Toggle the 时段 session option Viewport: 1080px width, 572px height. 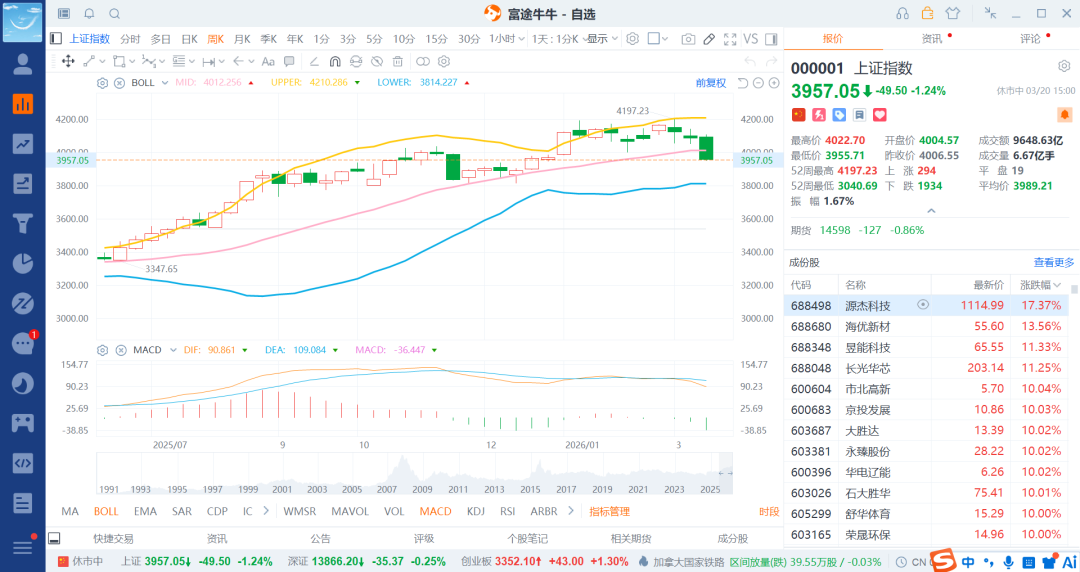769,511
